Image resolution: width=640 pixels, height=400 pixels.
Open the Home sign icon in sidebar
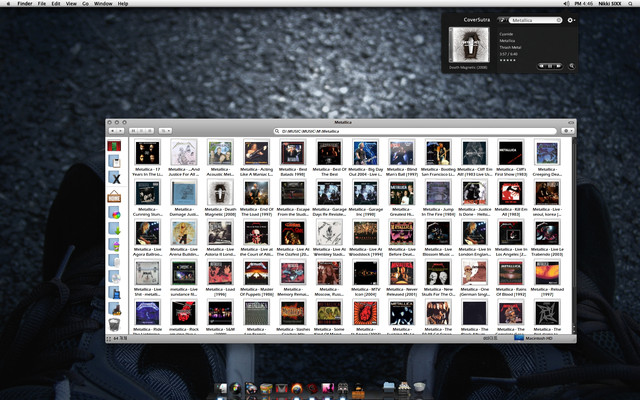coord(114,198)
